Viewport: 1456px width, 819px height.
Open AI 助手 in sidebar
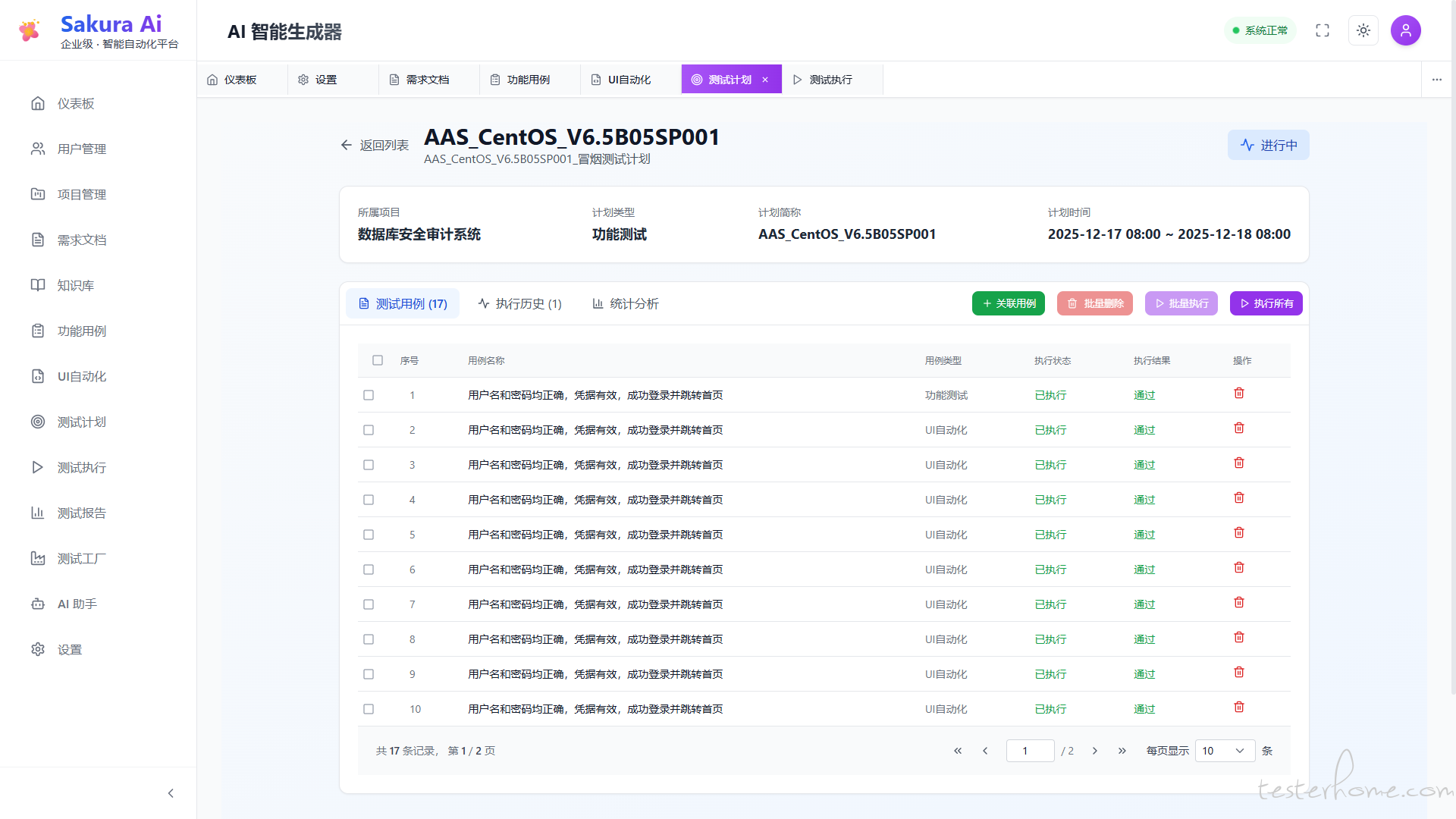pyautogui.click(x=77, y=604)
